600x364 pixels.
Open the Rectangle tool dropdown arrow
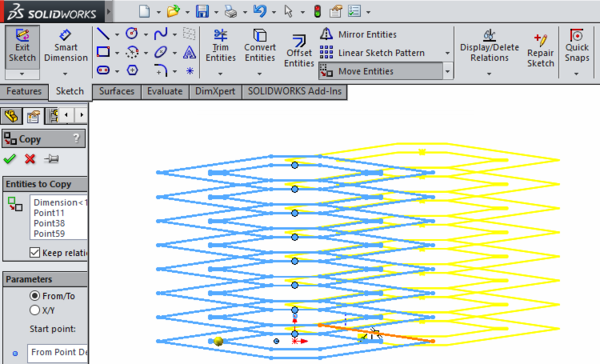(117, 53)
